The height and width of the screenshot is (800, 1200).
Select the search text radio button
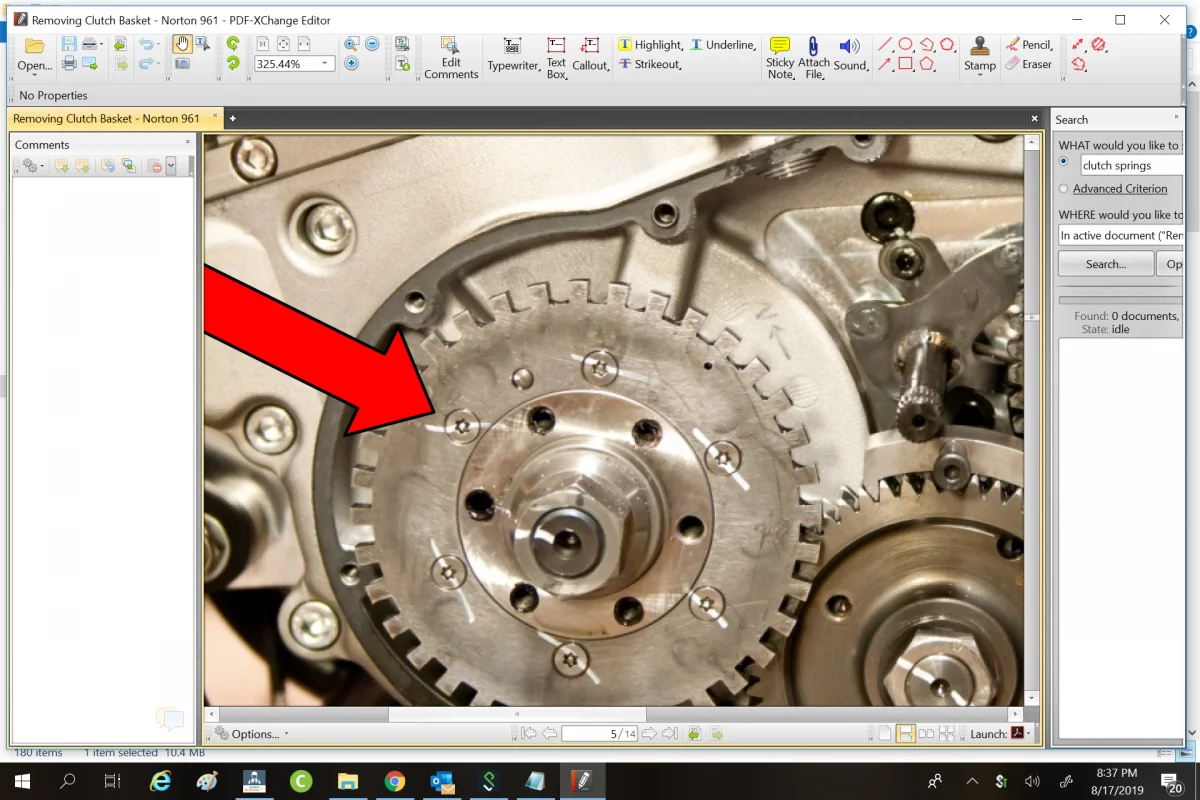pos(1064,162)
